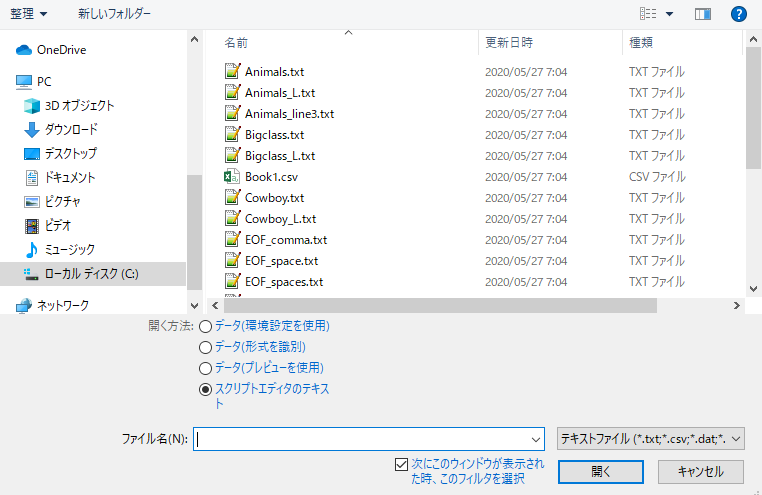The width and height of the screenshot is (762, 495).
Task: Click the Book1.csv file name
Action: 271,177
